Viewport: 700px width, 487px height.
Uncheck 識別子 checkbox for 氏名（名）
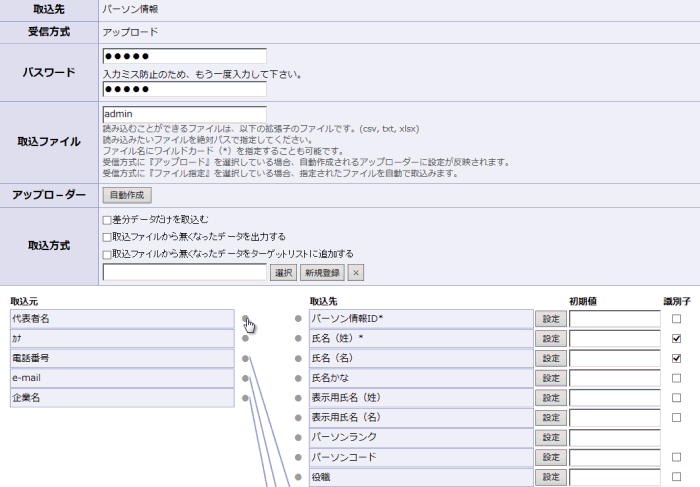pos(676,358)
